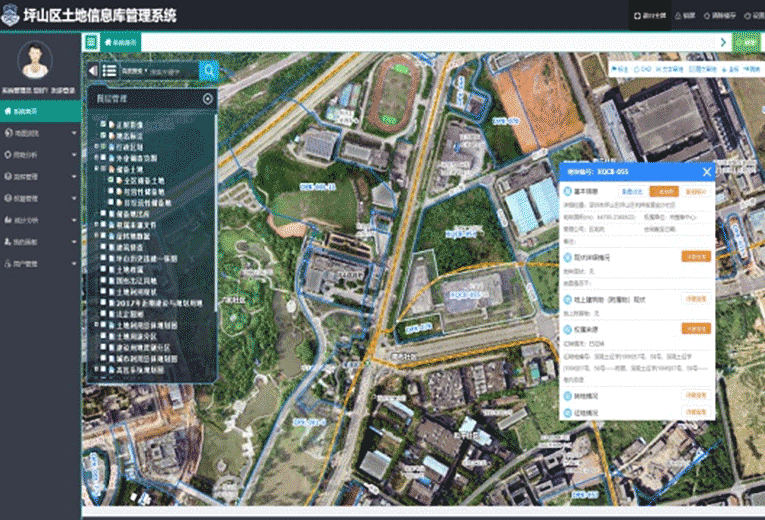This screenshot has height=520, width=765.
Task: Click the 图例 legend tool on the map toolbar
Action: pos(752,70)
